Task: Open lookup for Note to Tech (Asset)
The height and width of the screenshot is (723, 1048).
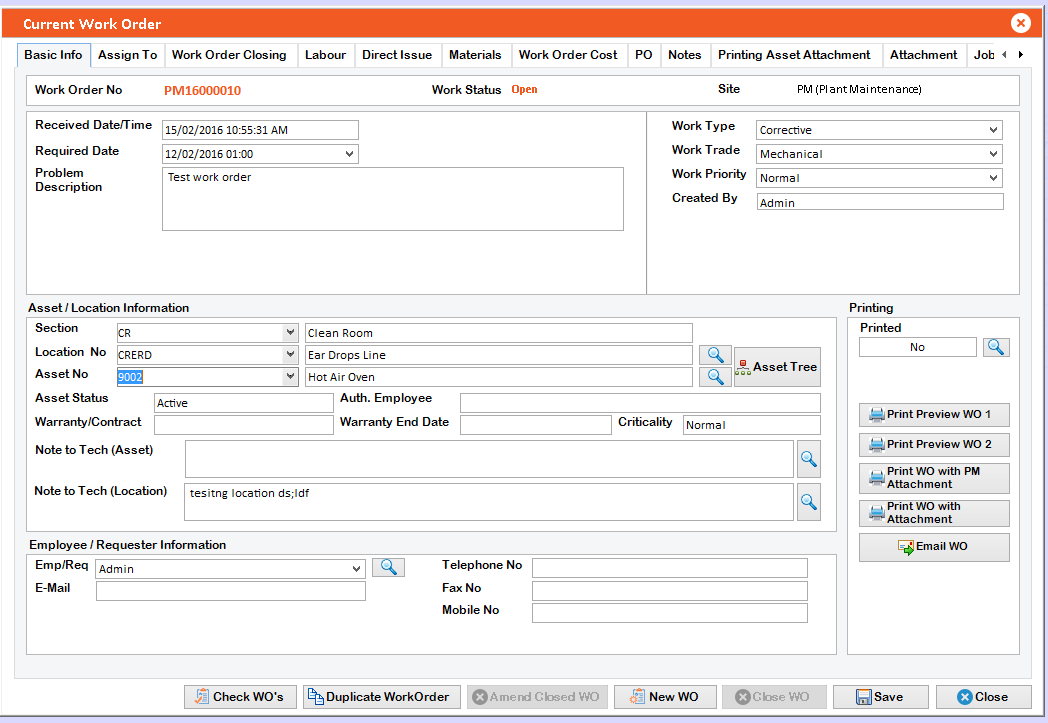Action: 808,460
